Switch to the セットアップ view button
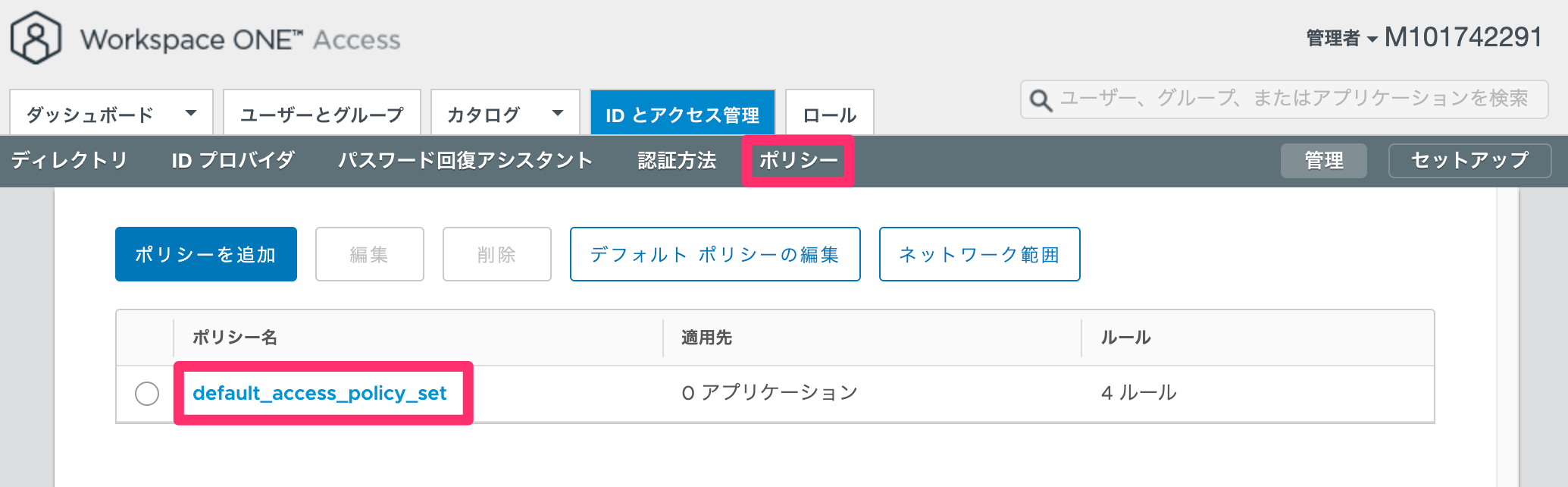Screen dimensions: 1568x487 tap(1470, 160)
